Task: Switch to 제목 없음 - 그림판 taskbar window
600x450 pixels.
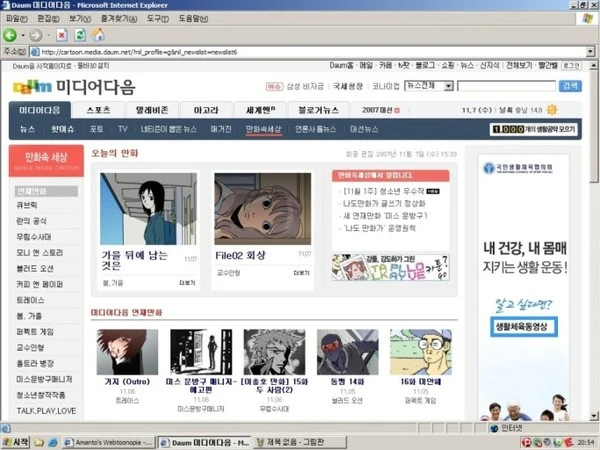Action: pyautogui.click(x=300, y=442)
